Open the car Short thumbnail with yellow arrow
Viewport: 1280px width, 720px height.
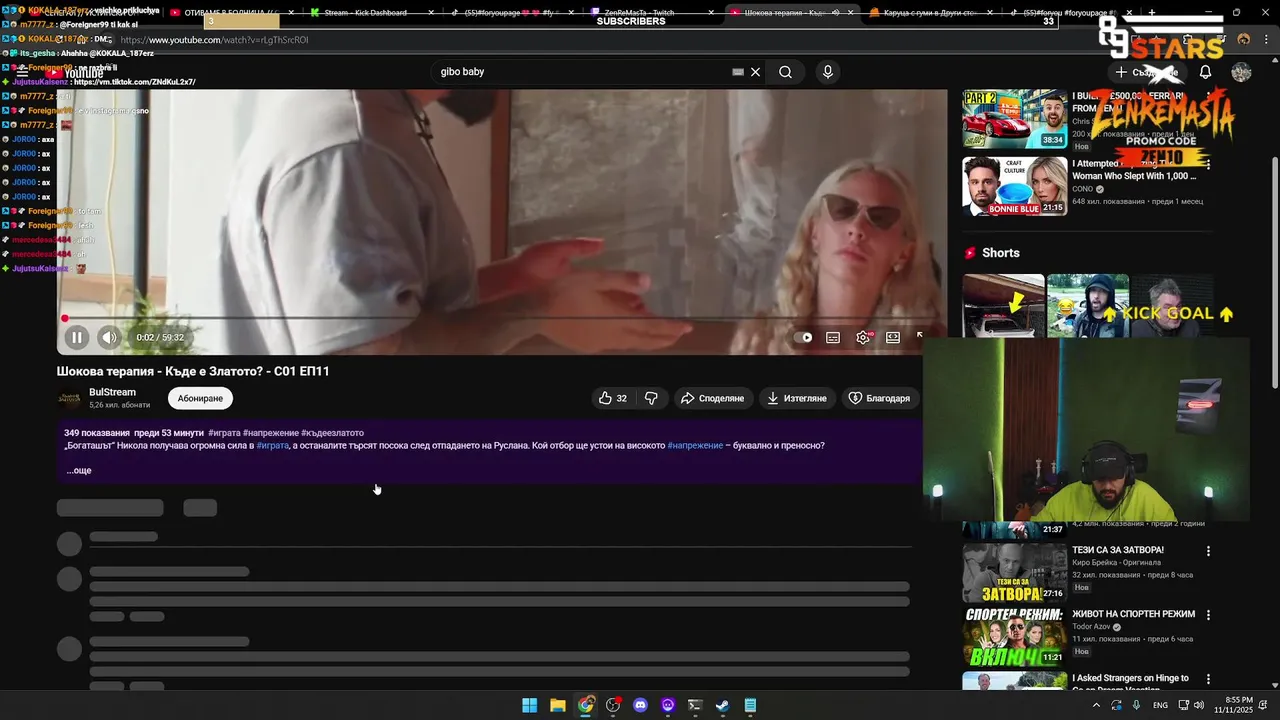click(1003, 306)
